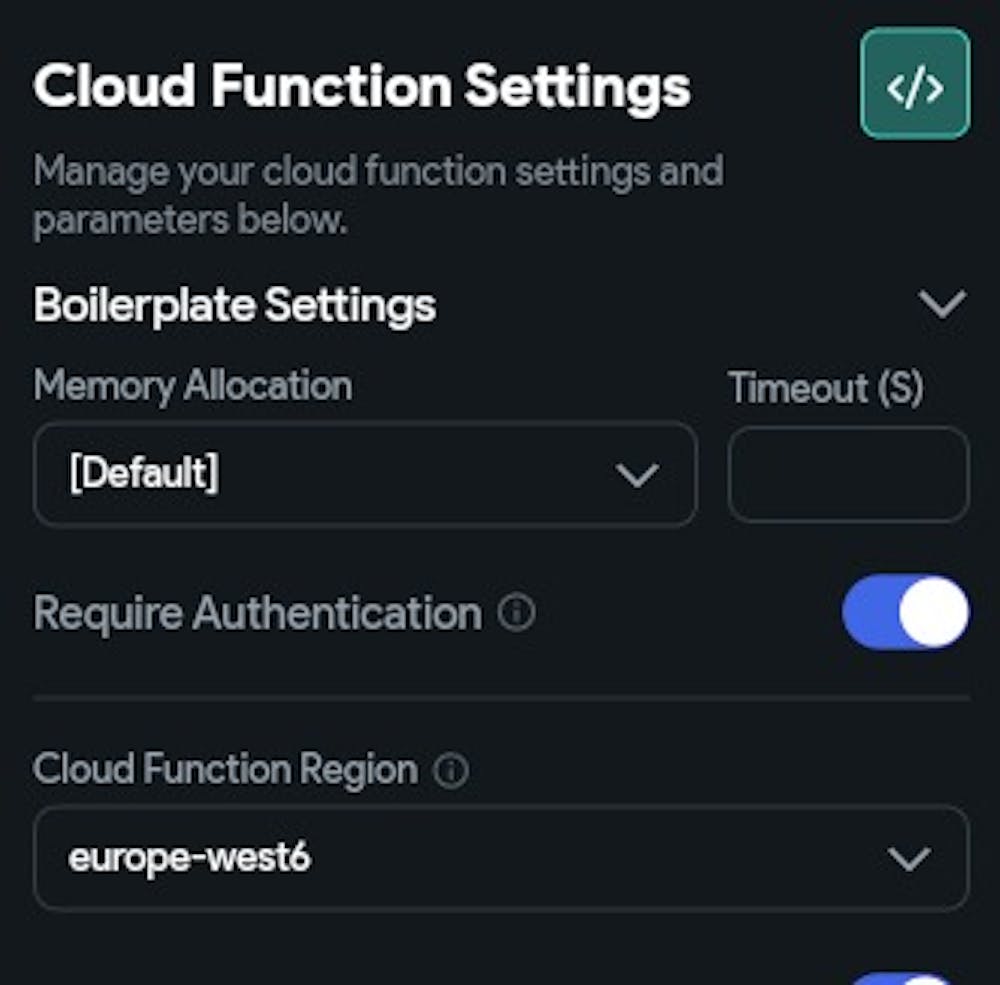This screenshot has width=1000, height=985.
Task: Click the Cloud Function Region label
Action: click(225, 770)
